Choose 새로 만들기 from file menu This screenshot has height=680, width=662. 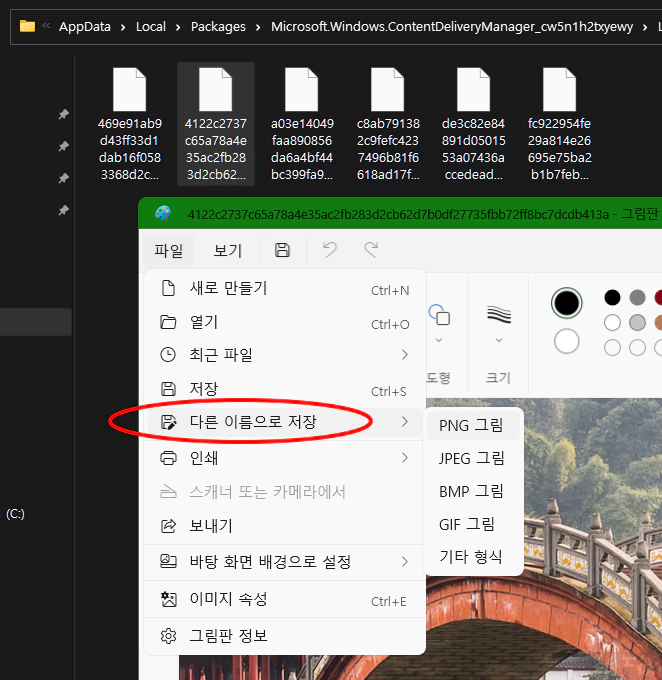point(284,288)
